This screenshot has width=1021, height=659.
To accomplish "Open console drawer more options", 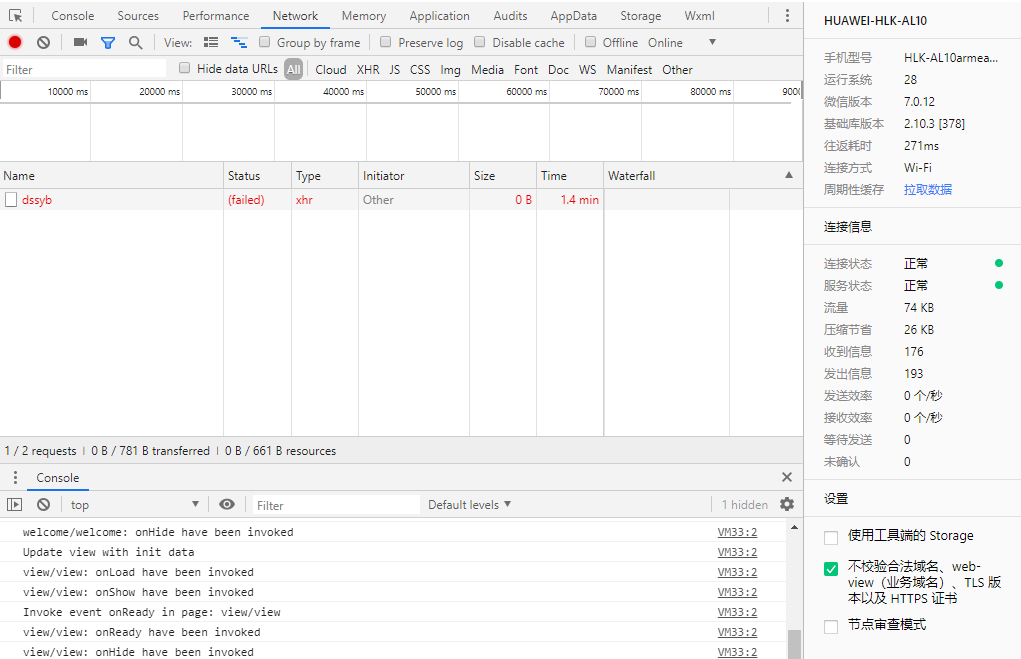I will (x=15, y=477).
